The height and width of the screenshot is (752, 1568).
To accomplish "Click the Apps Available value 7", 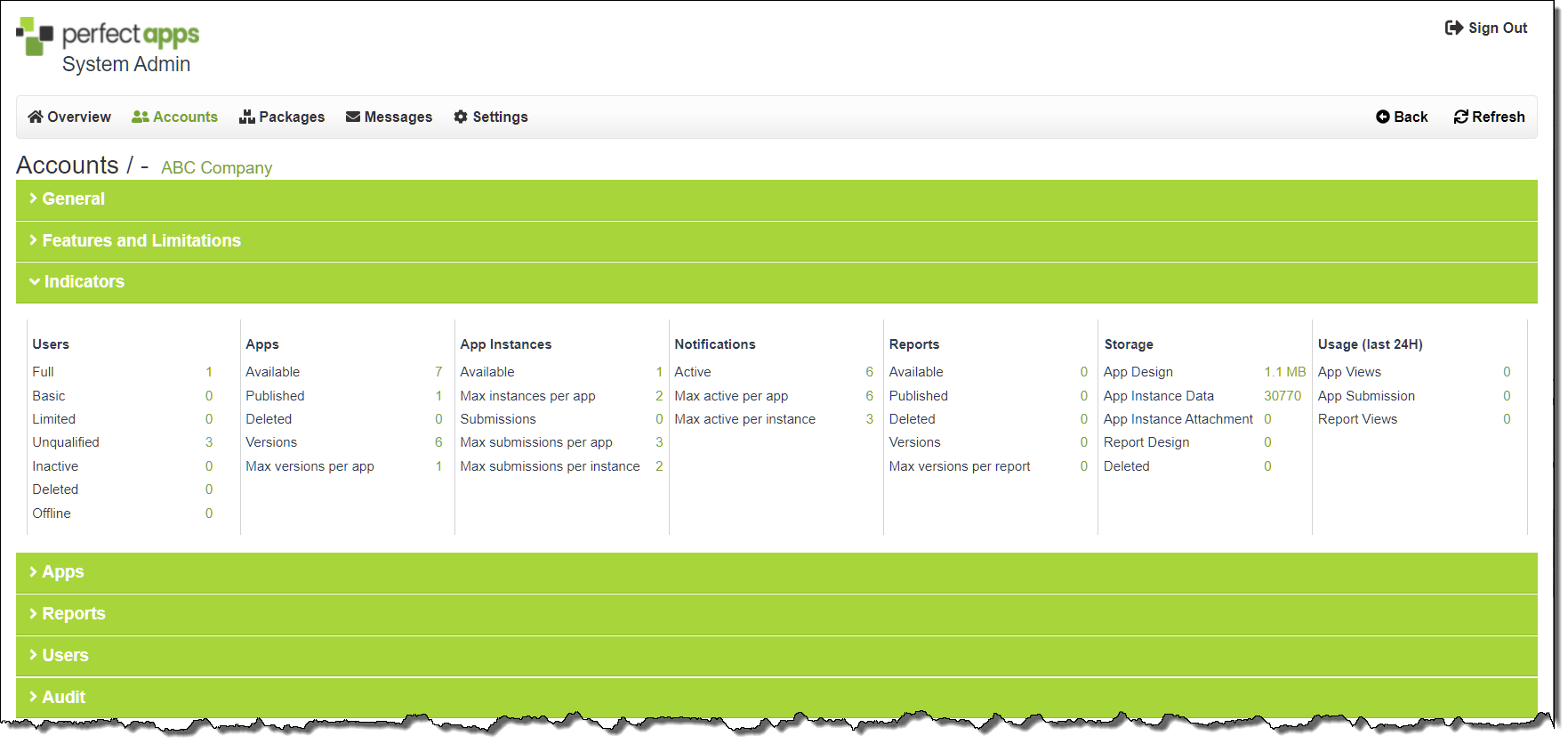I will coord(438,372).
